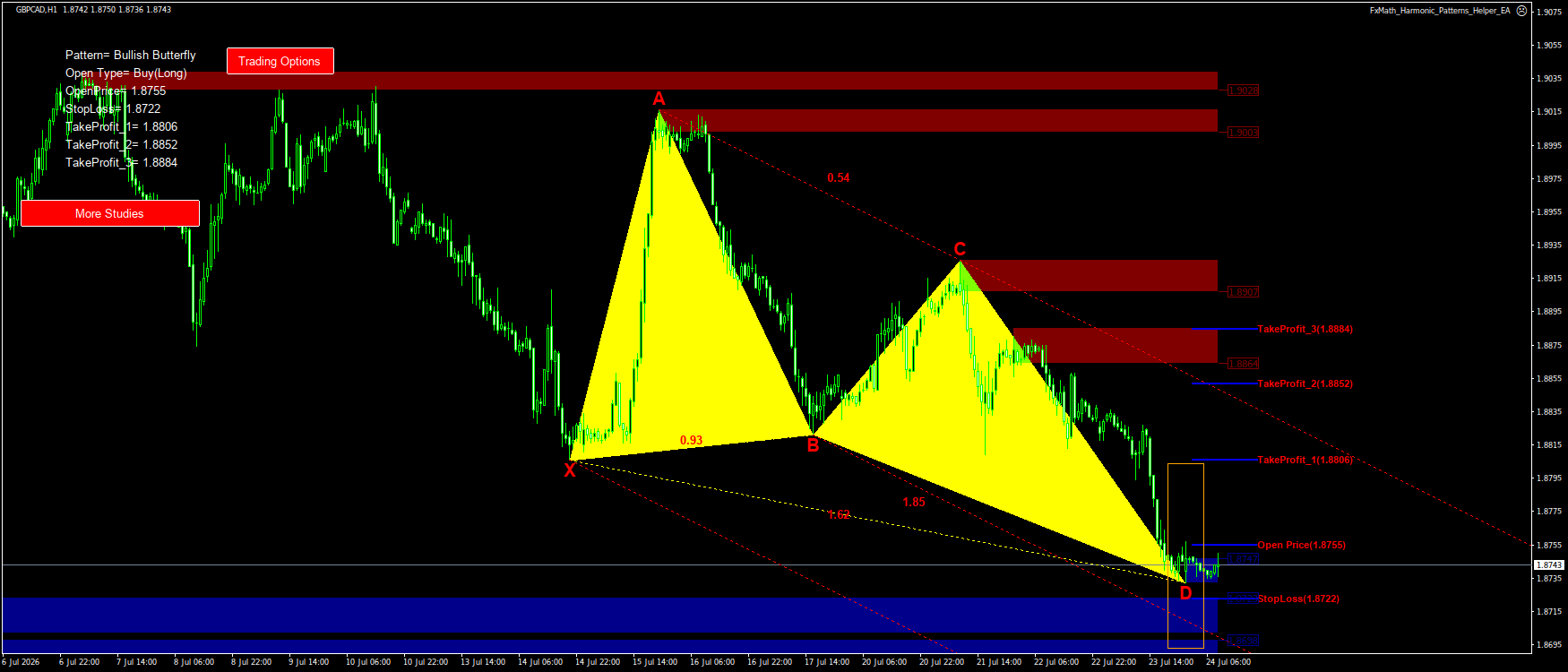Click the pattern point label A
The image size is (1568, 672).
[659, 99]
